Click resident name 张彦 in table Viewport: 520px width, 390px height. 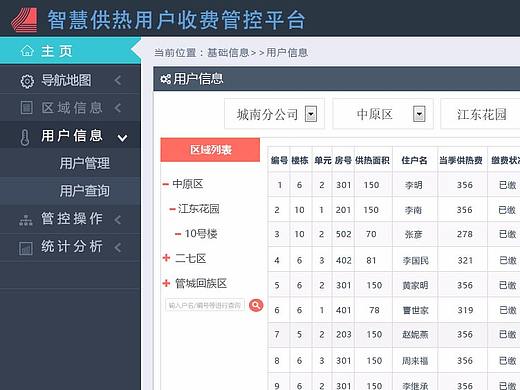click(413, 234)
